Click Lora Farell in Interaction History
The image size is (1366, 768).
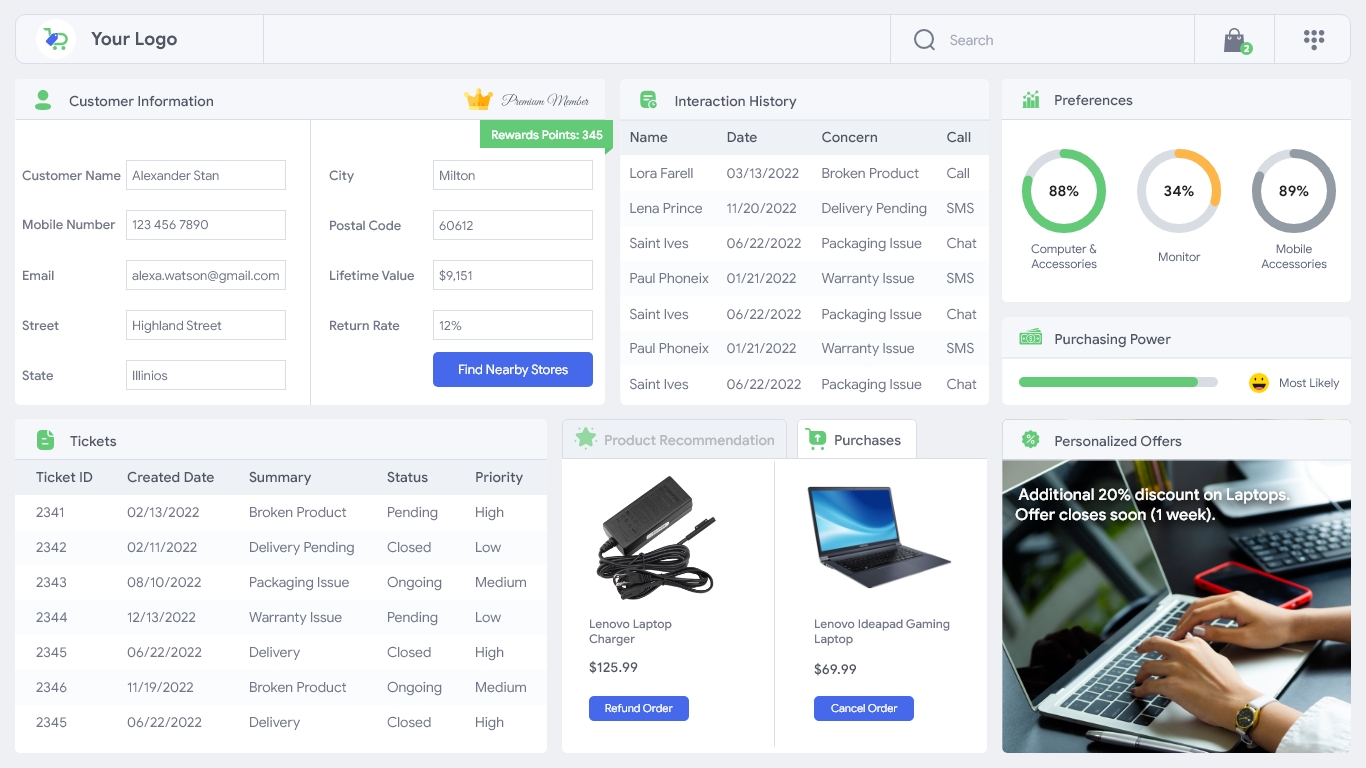point(661,173)
